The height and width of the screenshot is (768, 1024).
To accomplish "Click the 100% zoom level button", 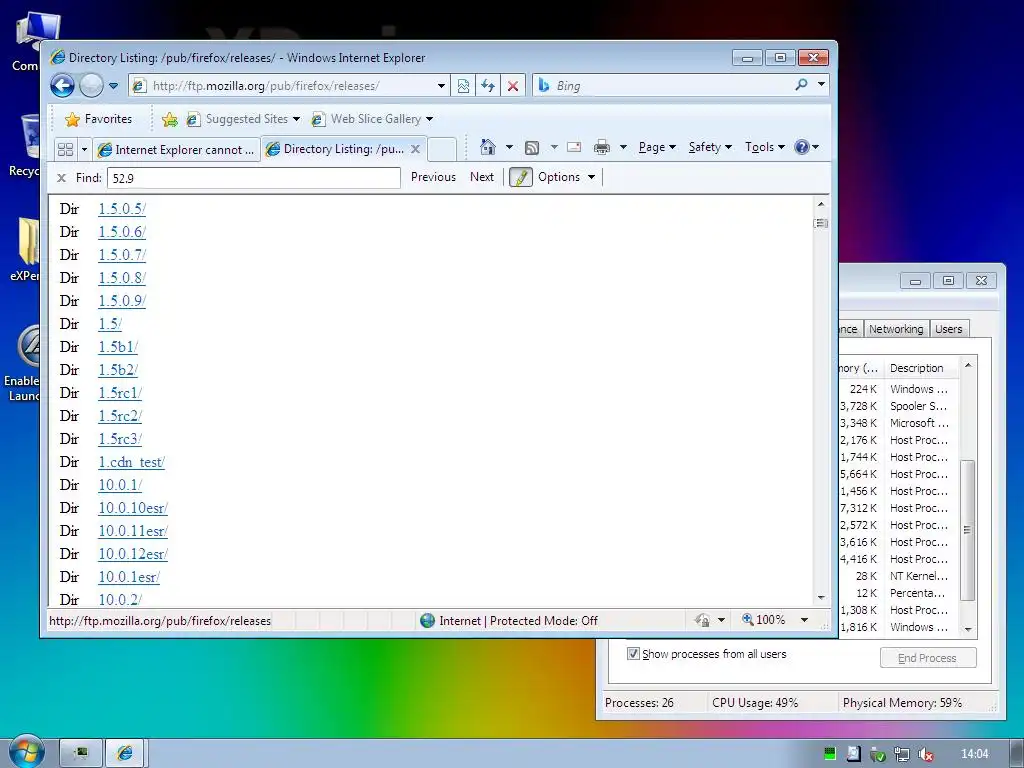I will (x=763, y=620).
